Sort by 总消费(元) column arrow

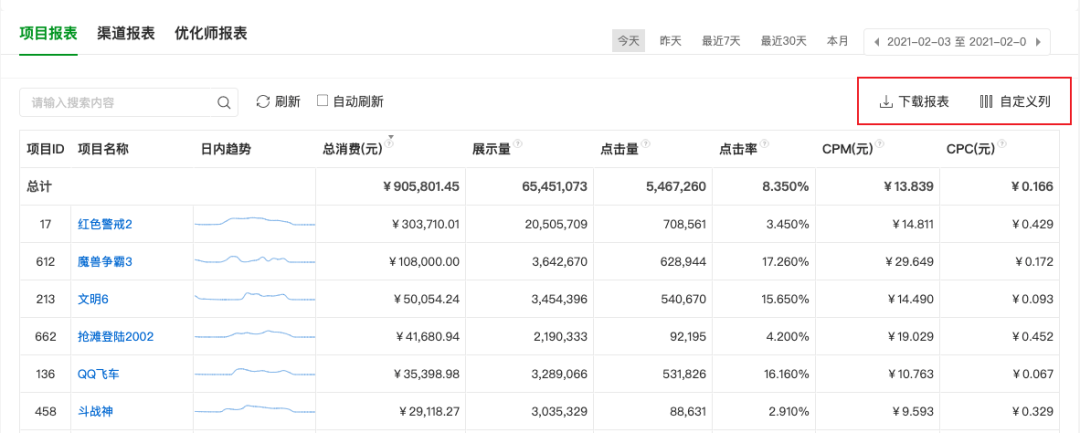point(391,137)
